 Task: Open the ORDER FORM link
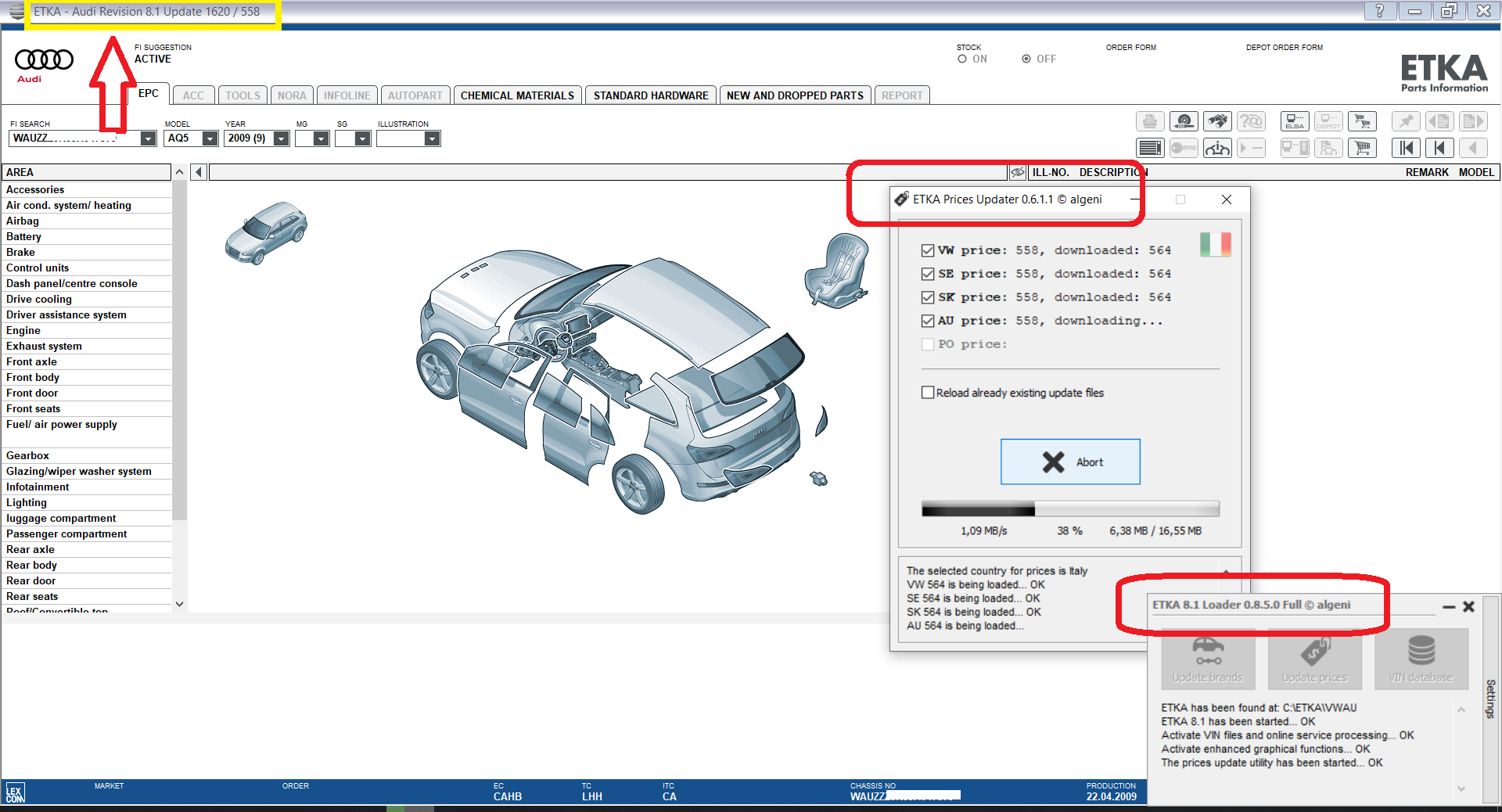point(1130,48)
